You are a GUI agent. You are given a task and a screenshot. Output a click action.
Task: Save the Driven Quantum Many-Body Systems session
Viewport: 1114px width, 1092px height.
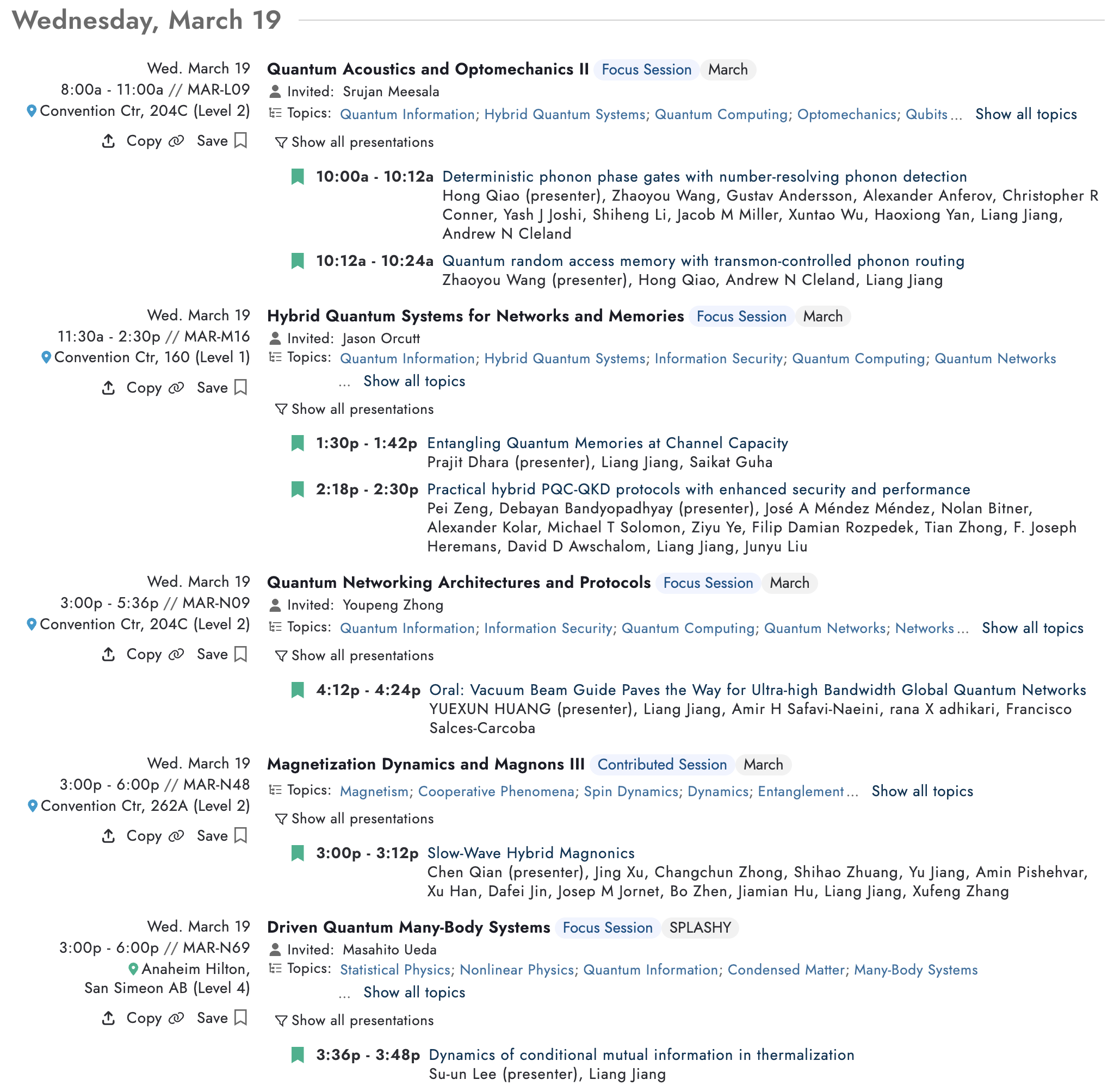222,1018
